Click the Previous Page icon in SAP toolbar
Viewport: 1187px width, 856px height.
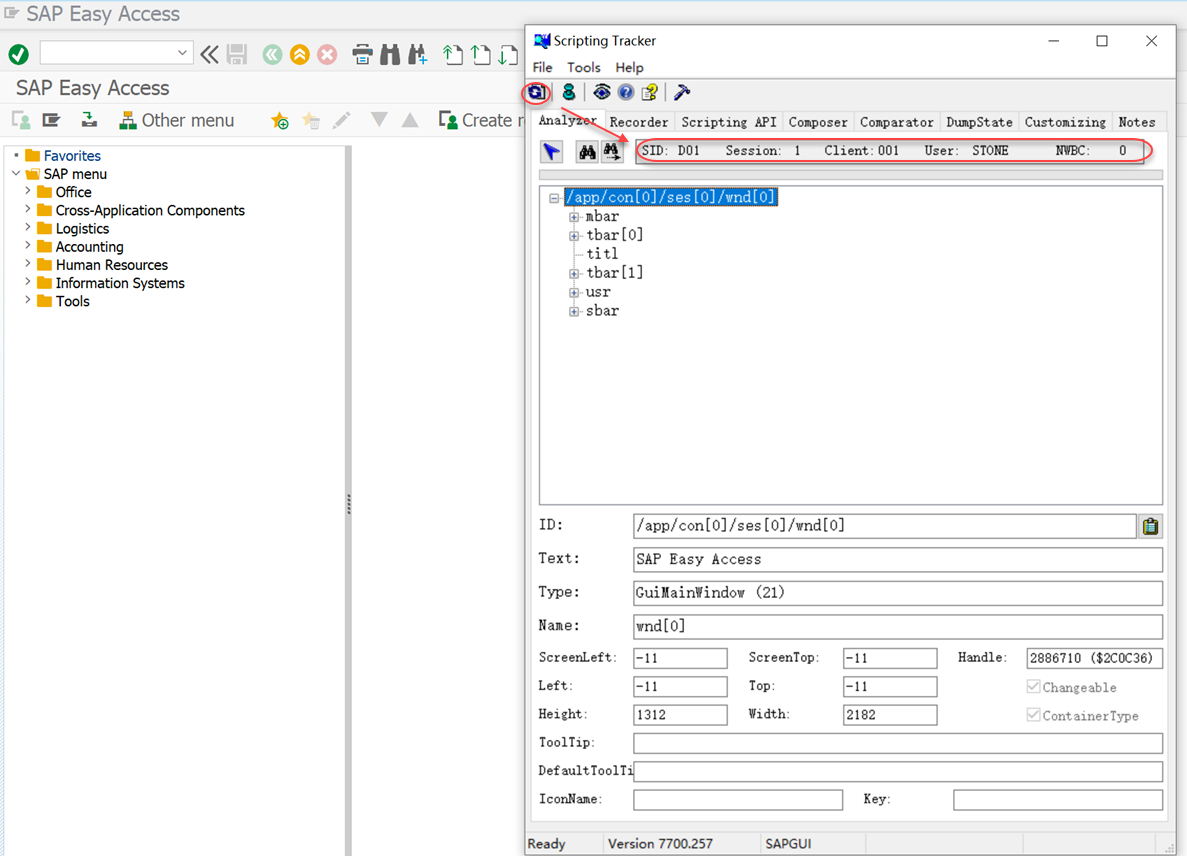(481, 54)
